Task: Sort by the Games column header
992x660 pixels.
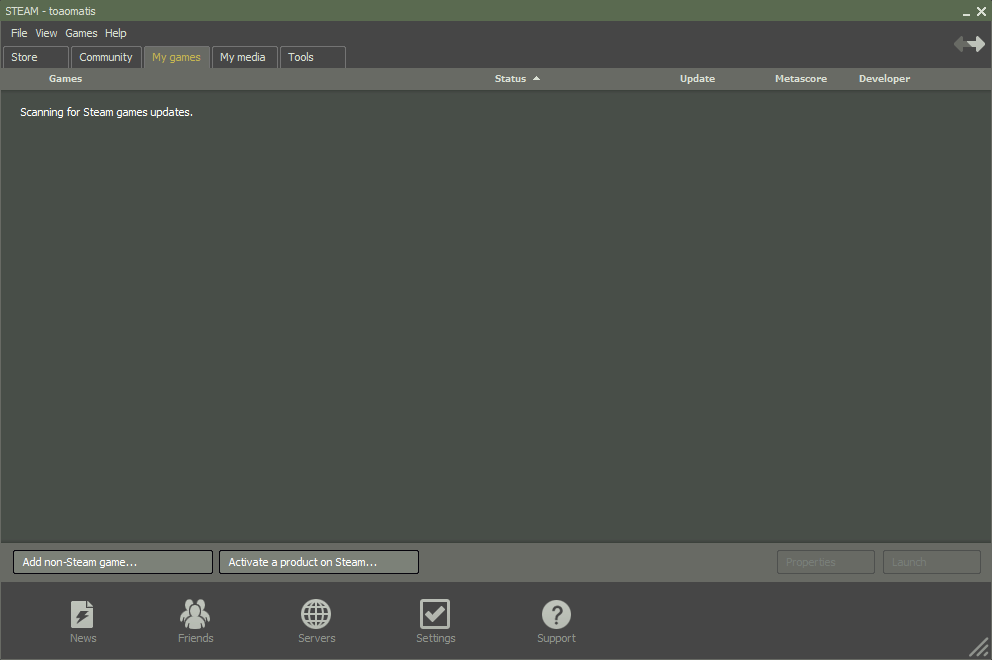Action: point(65,78)
